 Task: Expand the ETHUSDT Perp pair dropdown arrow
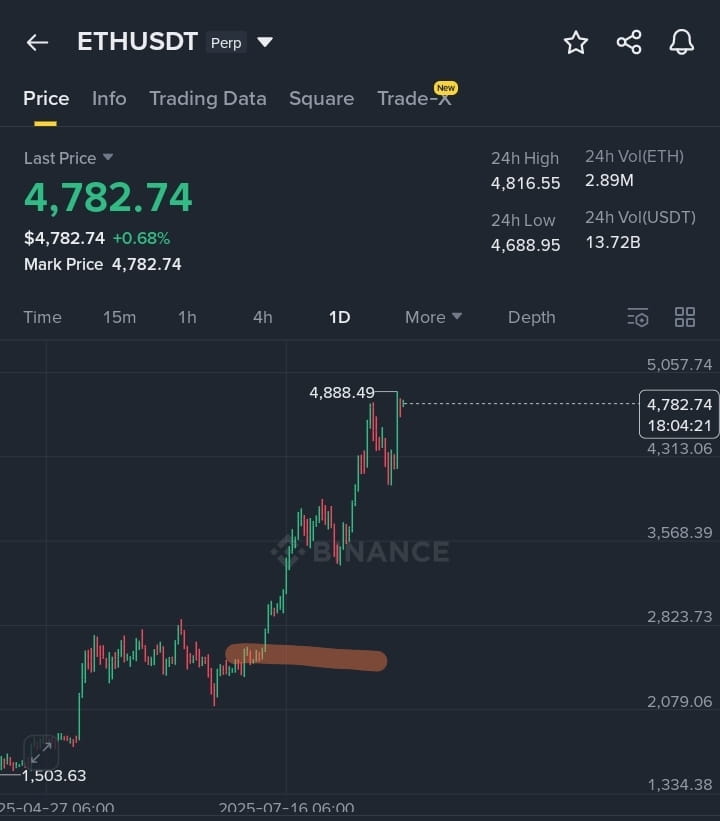[x=265, y=42]
